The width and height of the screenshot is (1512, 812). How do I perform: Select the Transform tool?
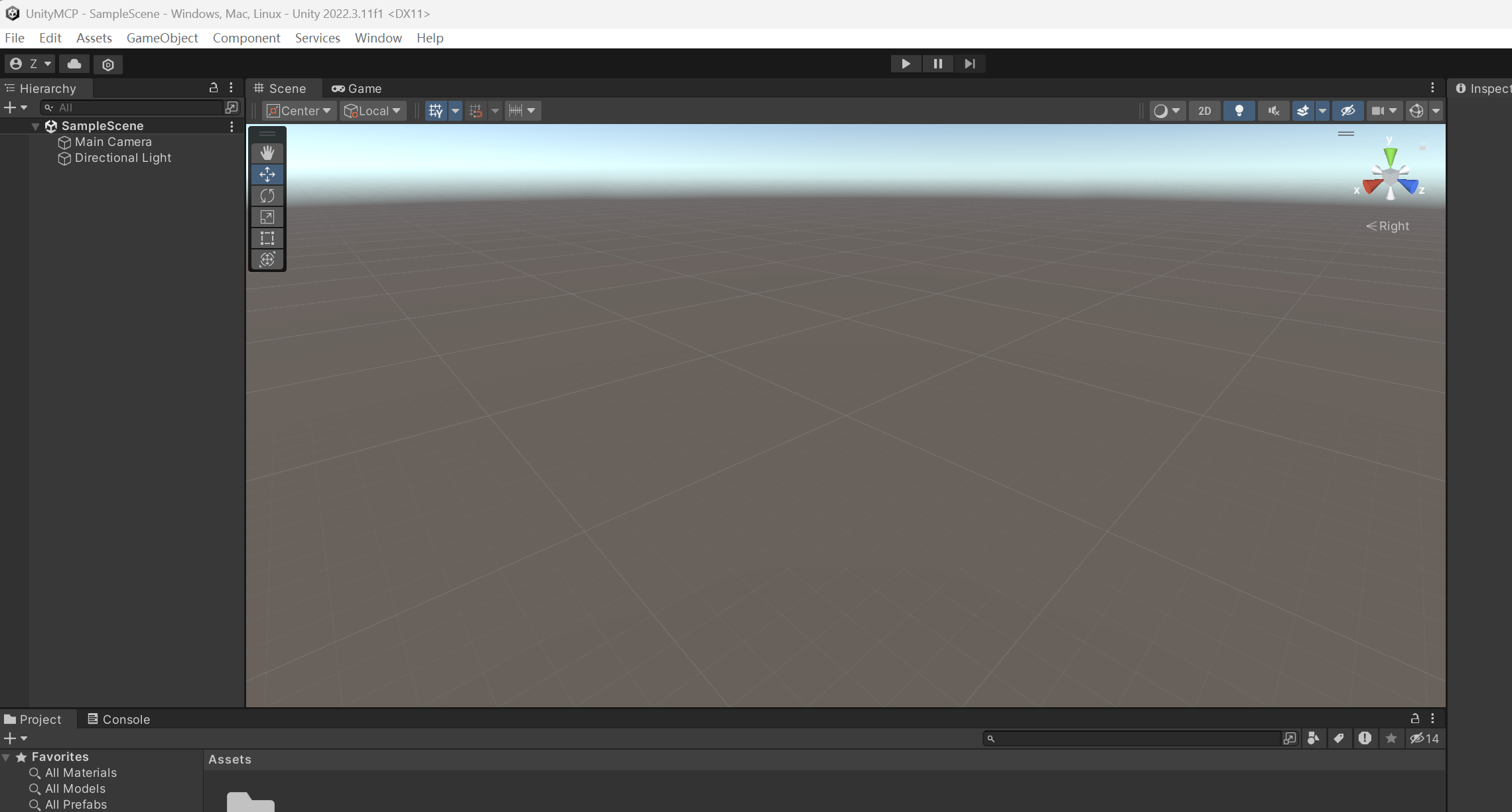tap(267, 259)
